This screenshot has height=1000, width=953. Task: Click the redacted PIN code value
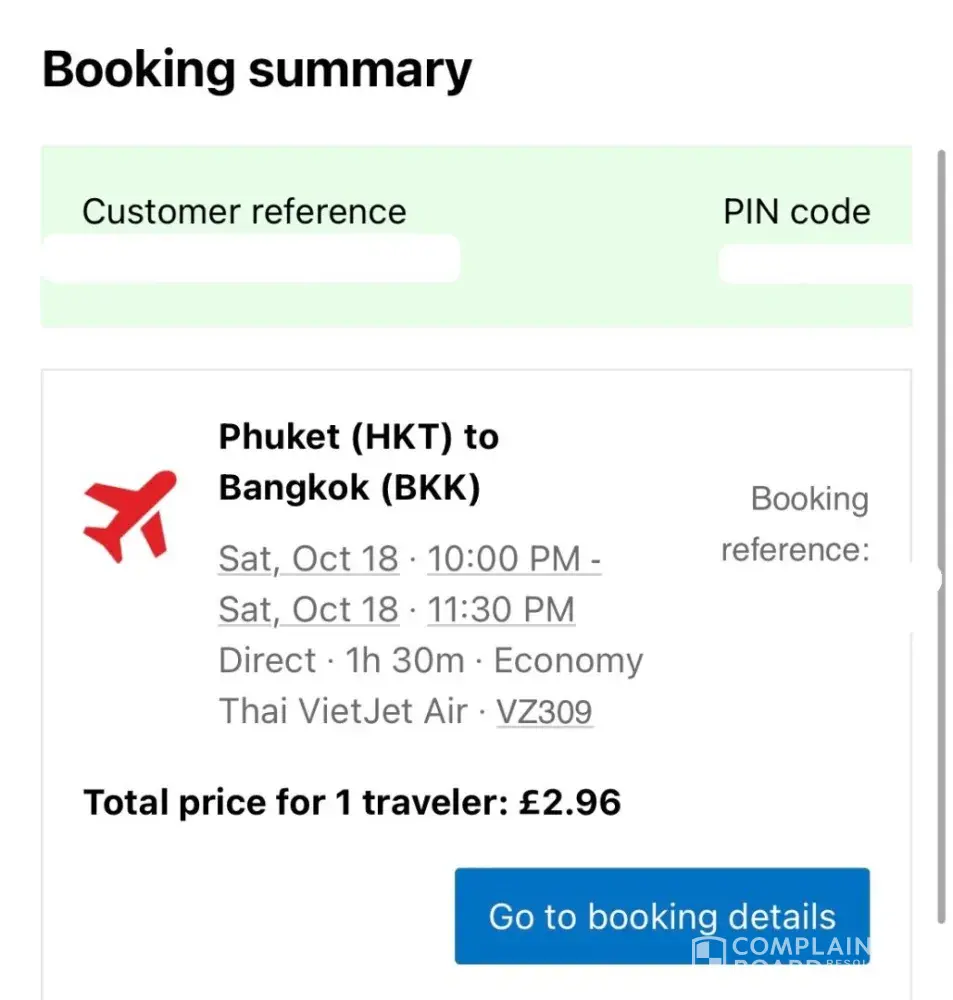tap(815, 262)
